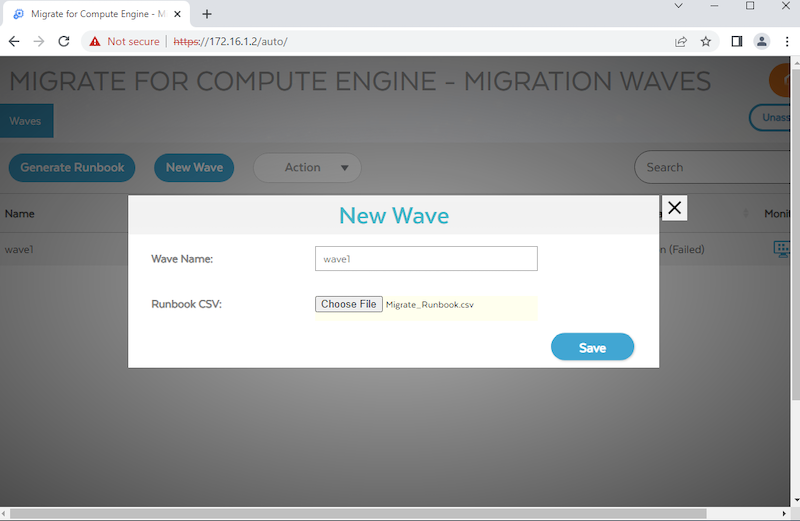Go forward in browser history

[39, 41]
